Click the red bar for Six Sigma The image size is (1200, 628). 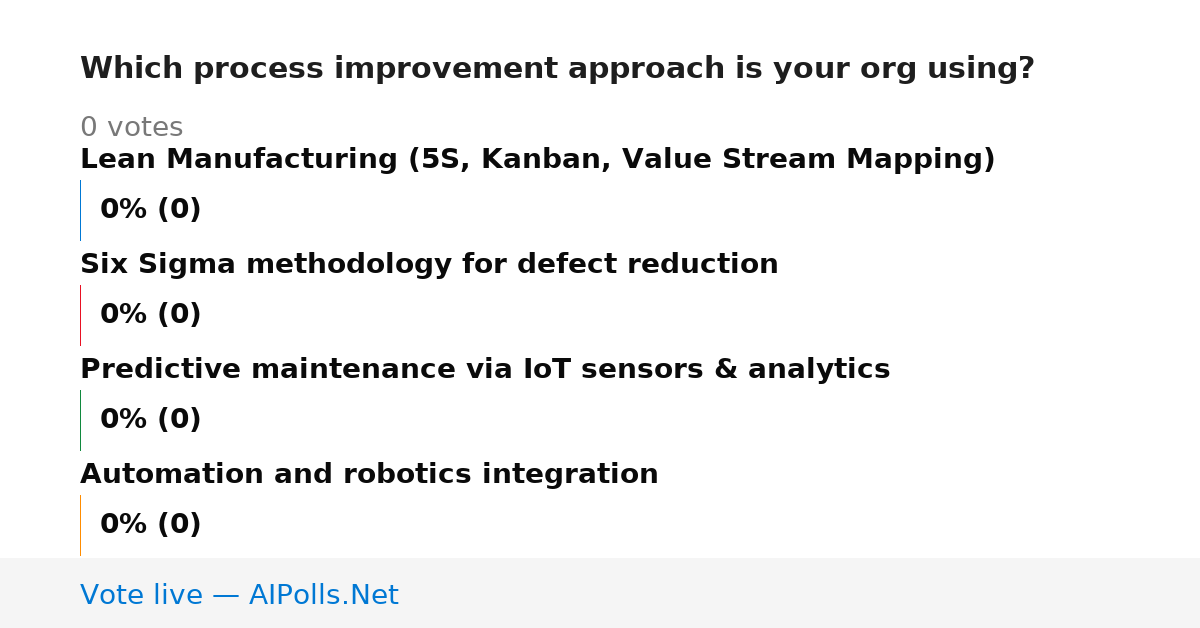pyautogui.click(x=80, y=315)
